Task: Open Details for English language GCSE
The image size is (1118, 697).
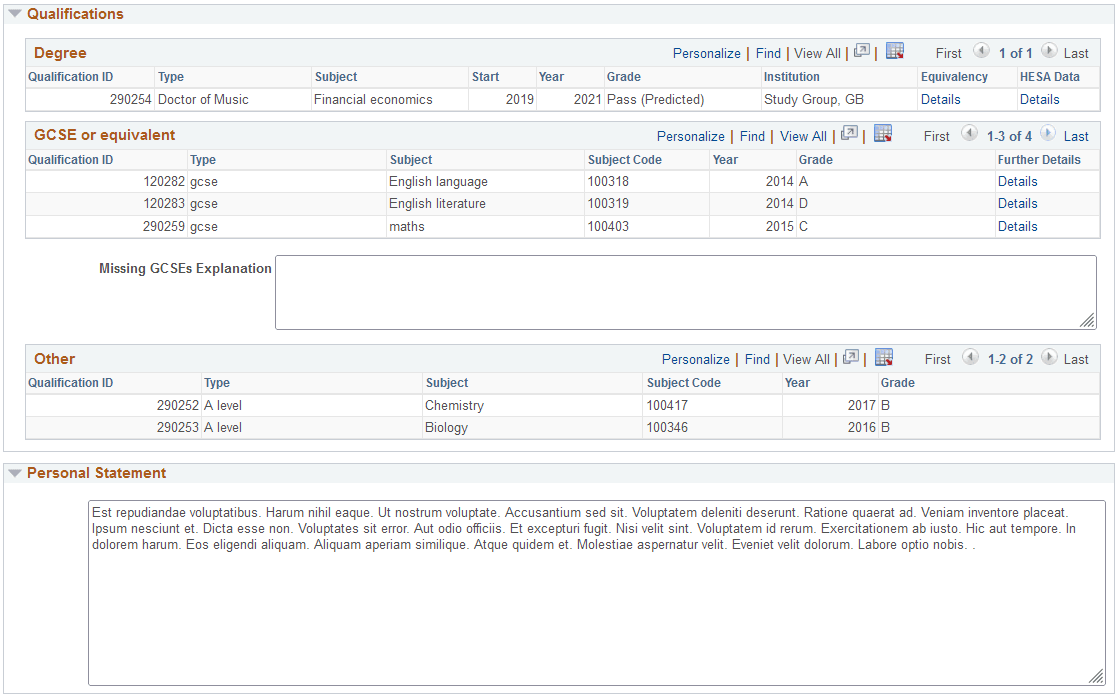Action: coord(1017,181)
